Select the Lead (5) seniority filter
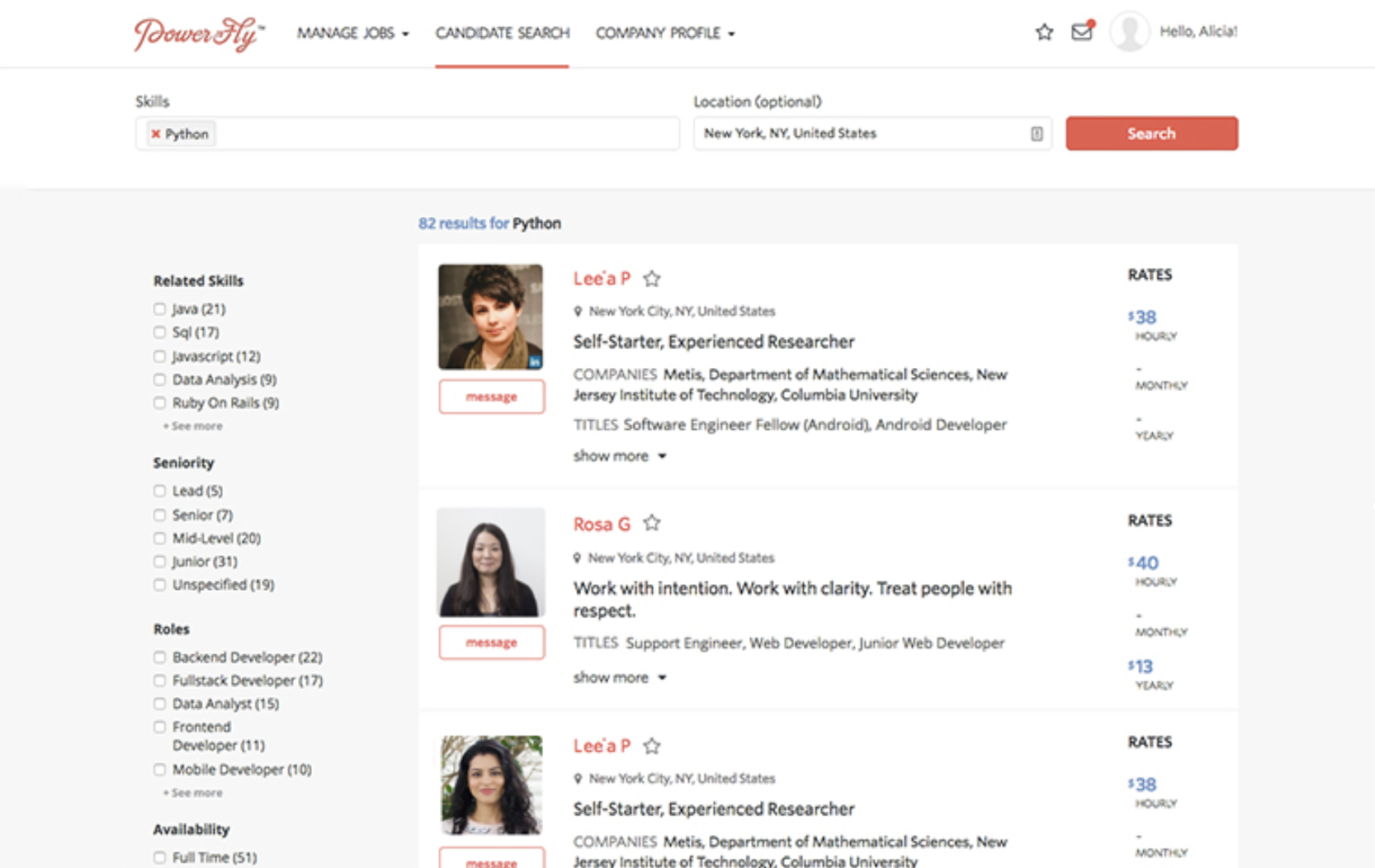The height and width of the screenshot is (868, 1375). point(159,490)
